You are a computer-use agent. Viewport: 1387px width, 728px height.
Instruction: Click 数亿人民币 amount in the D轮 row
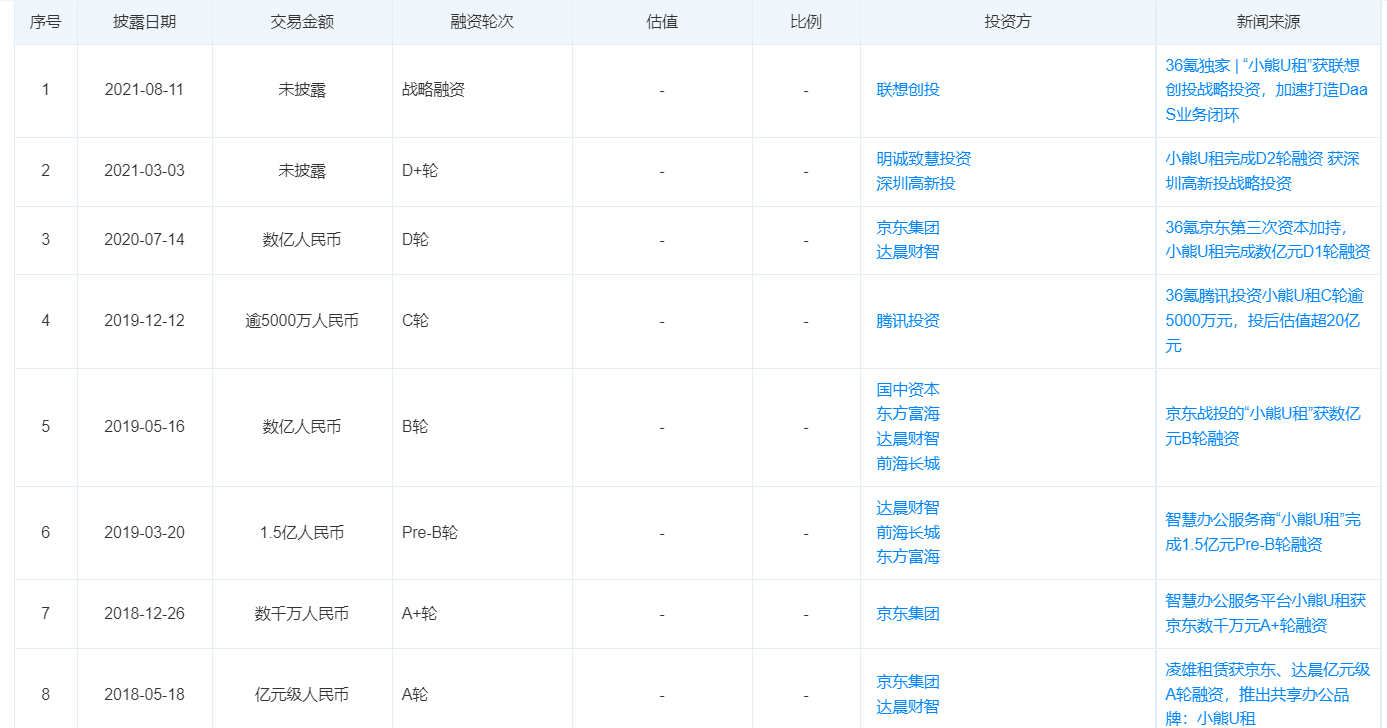coord(302,240)
